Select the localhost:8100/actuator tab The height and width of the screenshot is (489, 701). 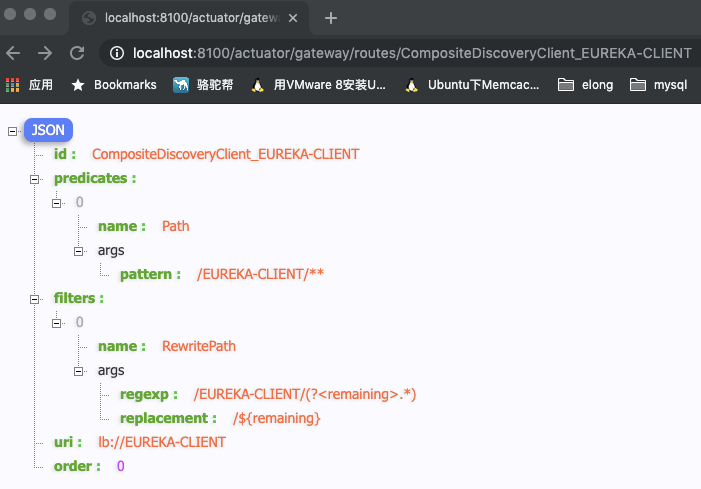point(189,18)
